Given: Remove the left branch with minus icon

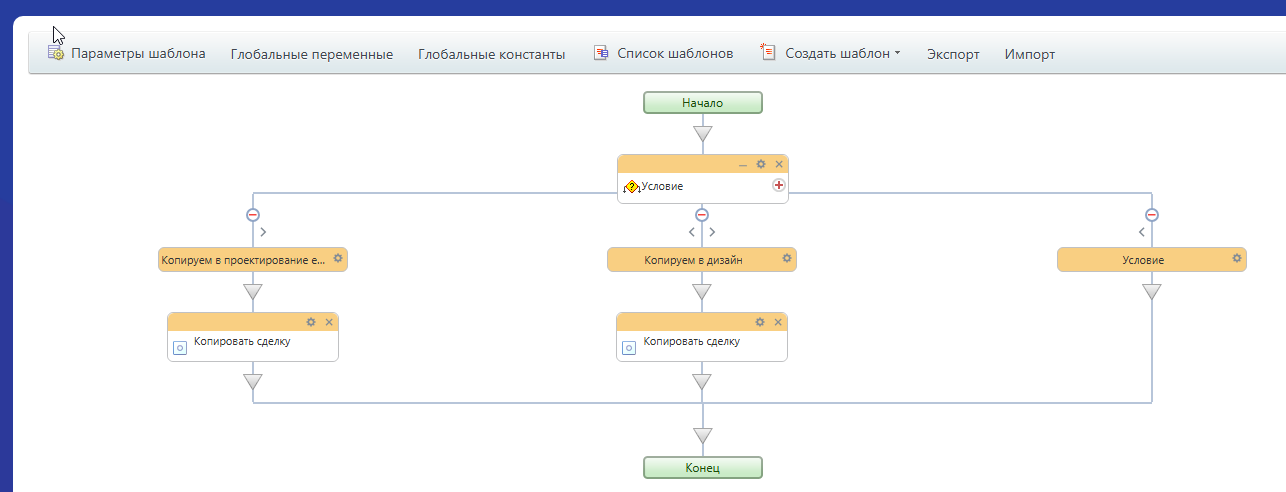Looking at the screenshot, I should click(x=253, y=214).
